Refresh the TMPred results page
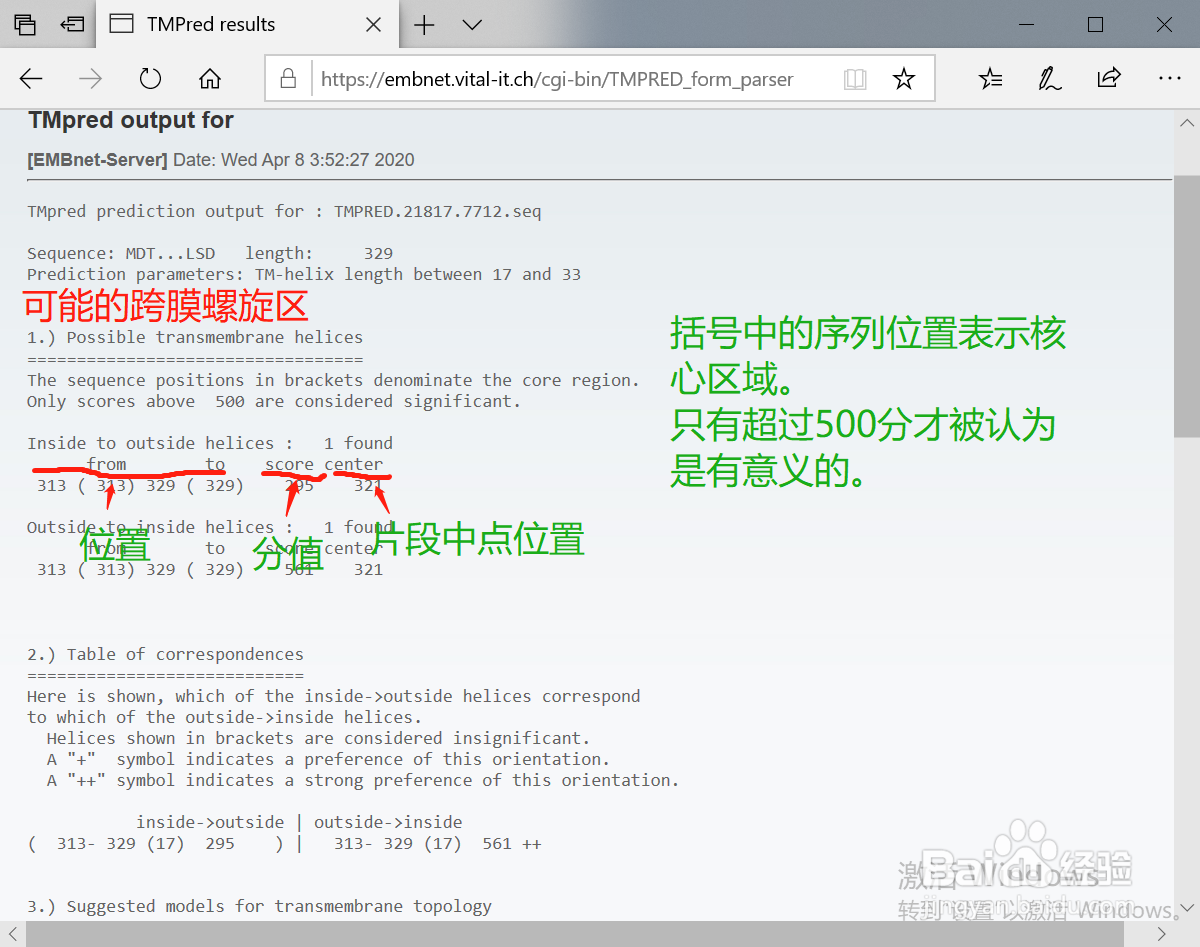This screenshot has width=1200, height=947. (149, 78)
